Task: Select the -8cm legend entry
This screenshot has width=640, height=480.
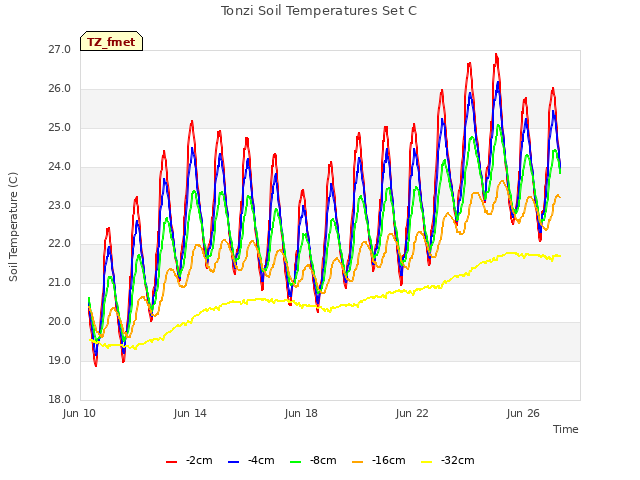Action: 313,460
